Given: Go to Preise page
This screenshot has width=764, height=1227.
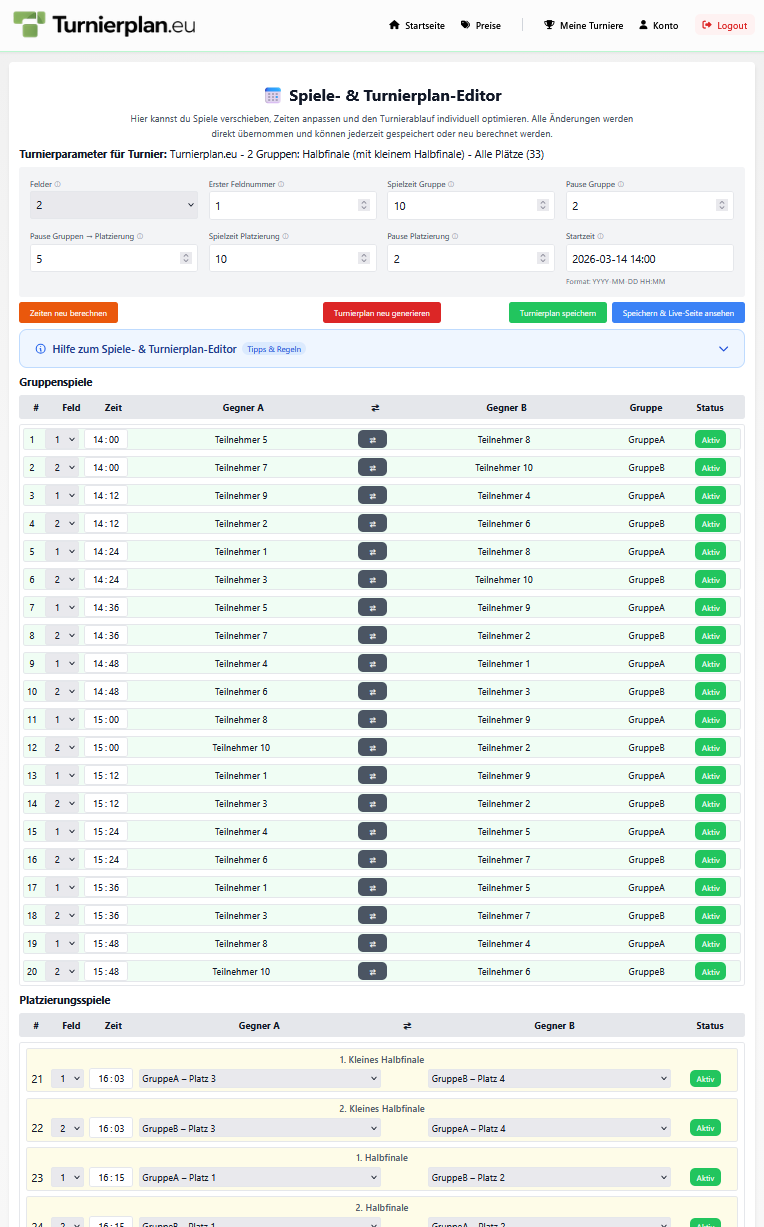Looking at the screenshot, I should pyautogui.click(x=481, y=25).
